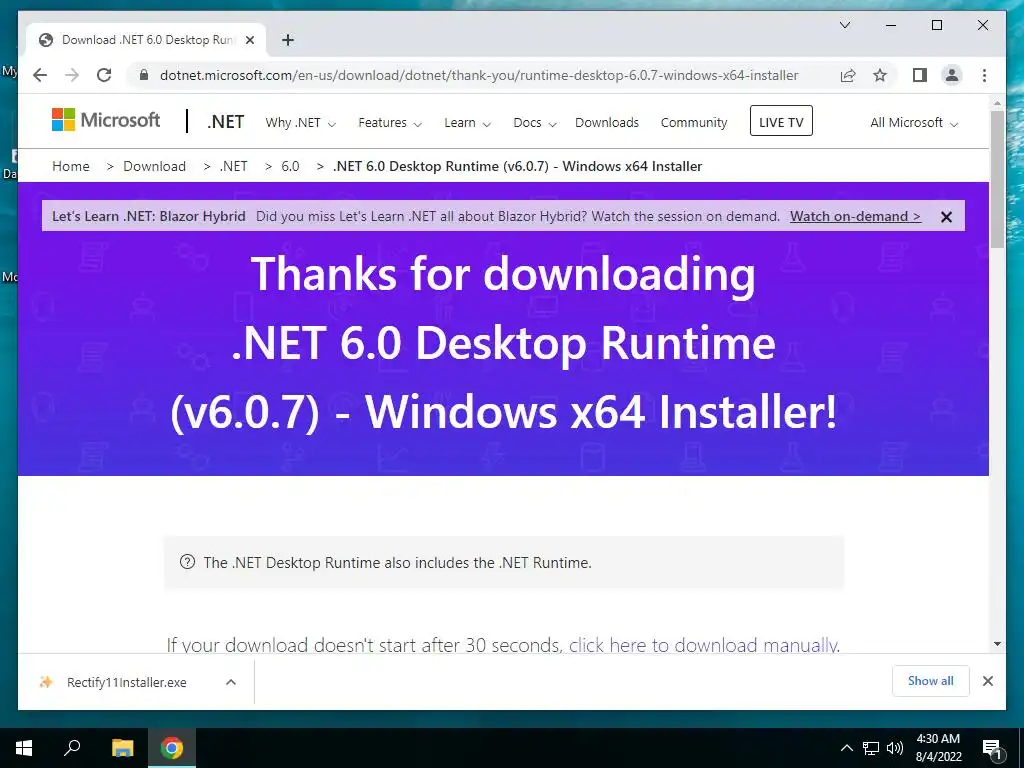Viewport: 1024px width, 768px height.
Task: Expand the Learn menu
Action: [467, 123]
